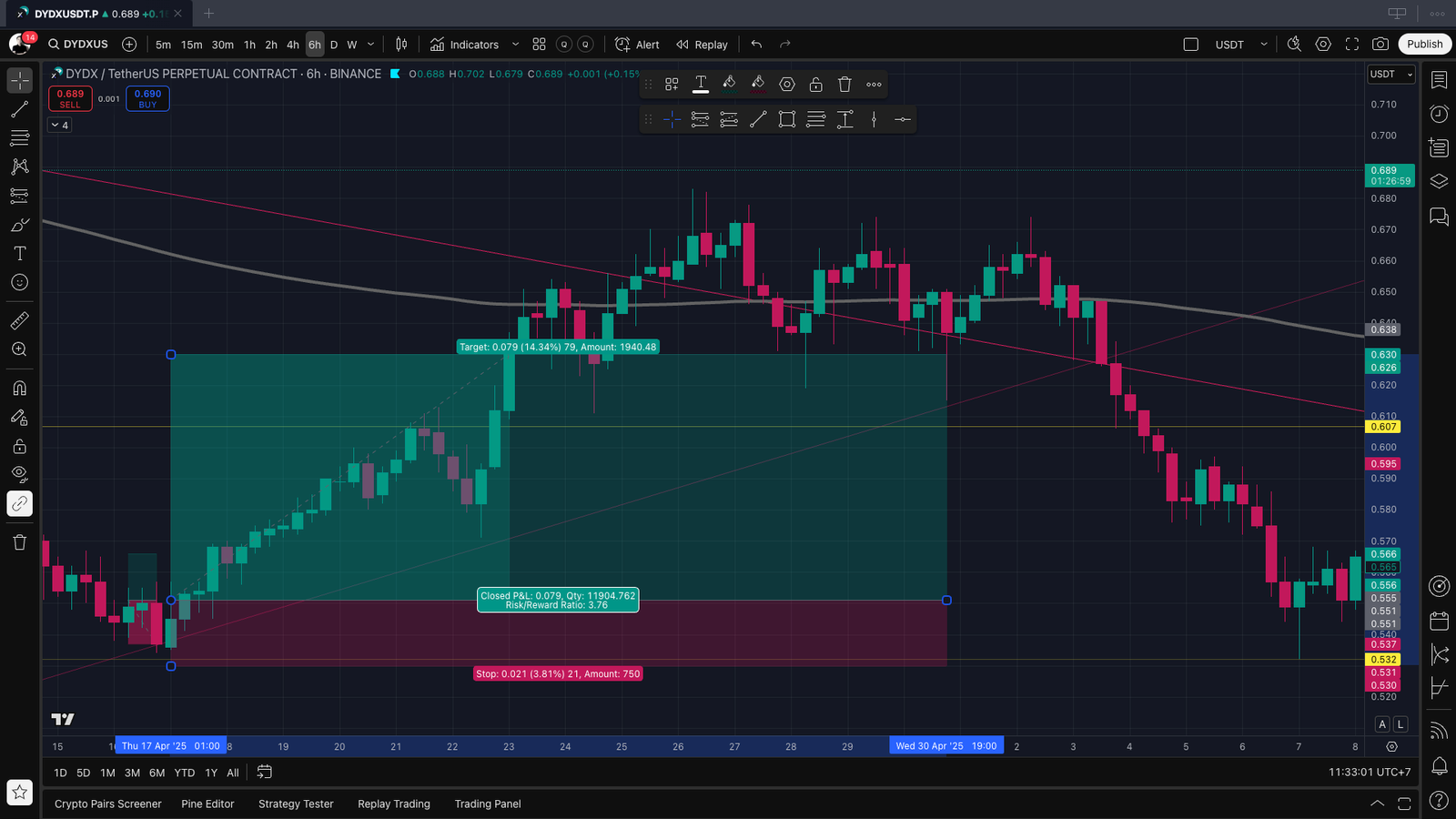Take a chart snapshot with camera icon
1456x819 pixels.
pos(1380,44)
